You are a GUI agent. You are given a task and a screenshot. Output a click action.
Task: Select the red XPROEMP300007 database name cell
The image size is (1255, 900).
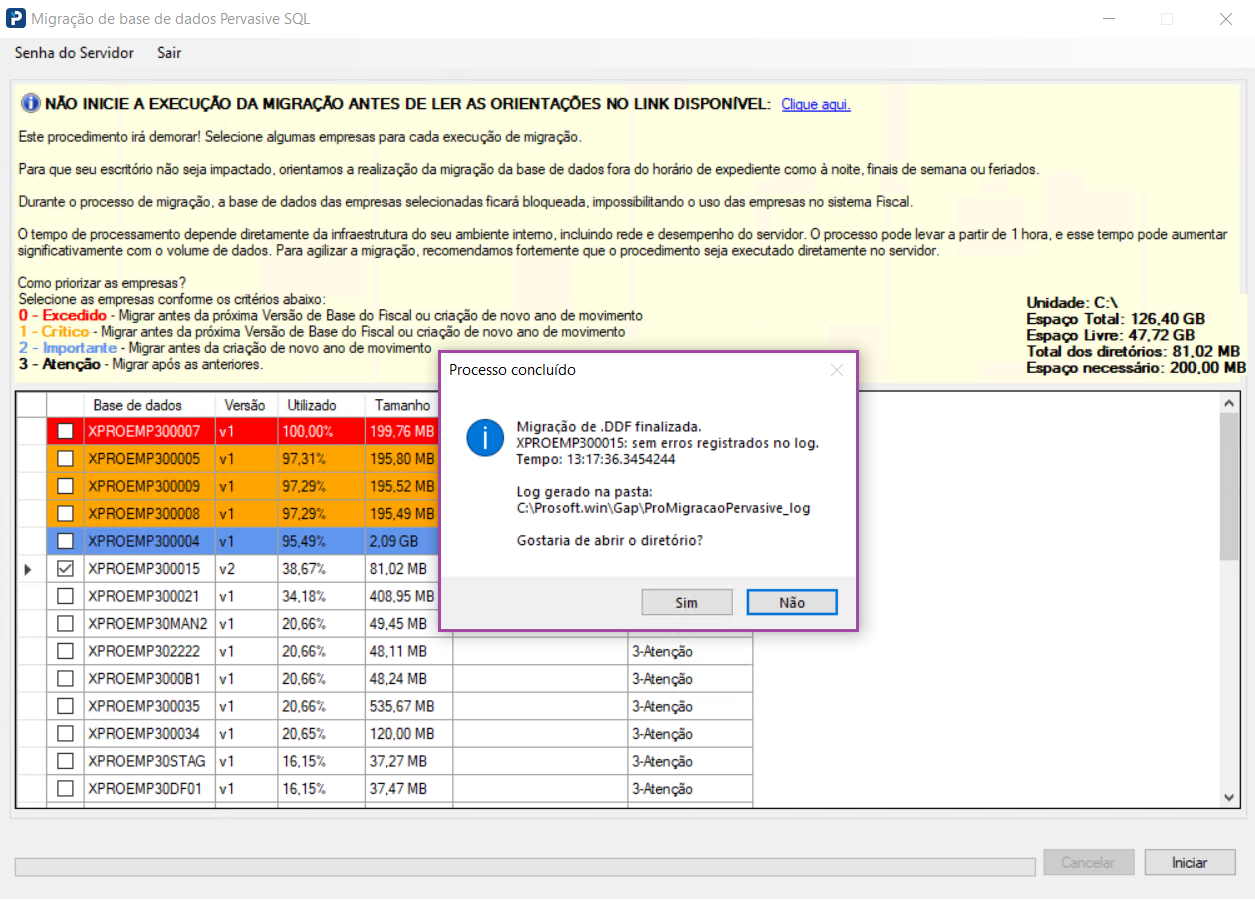click(x=149, y=432)
